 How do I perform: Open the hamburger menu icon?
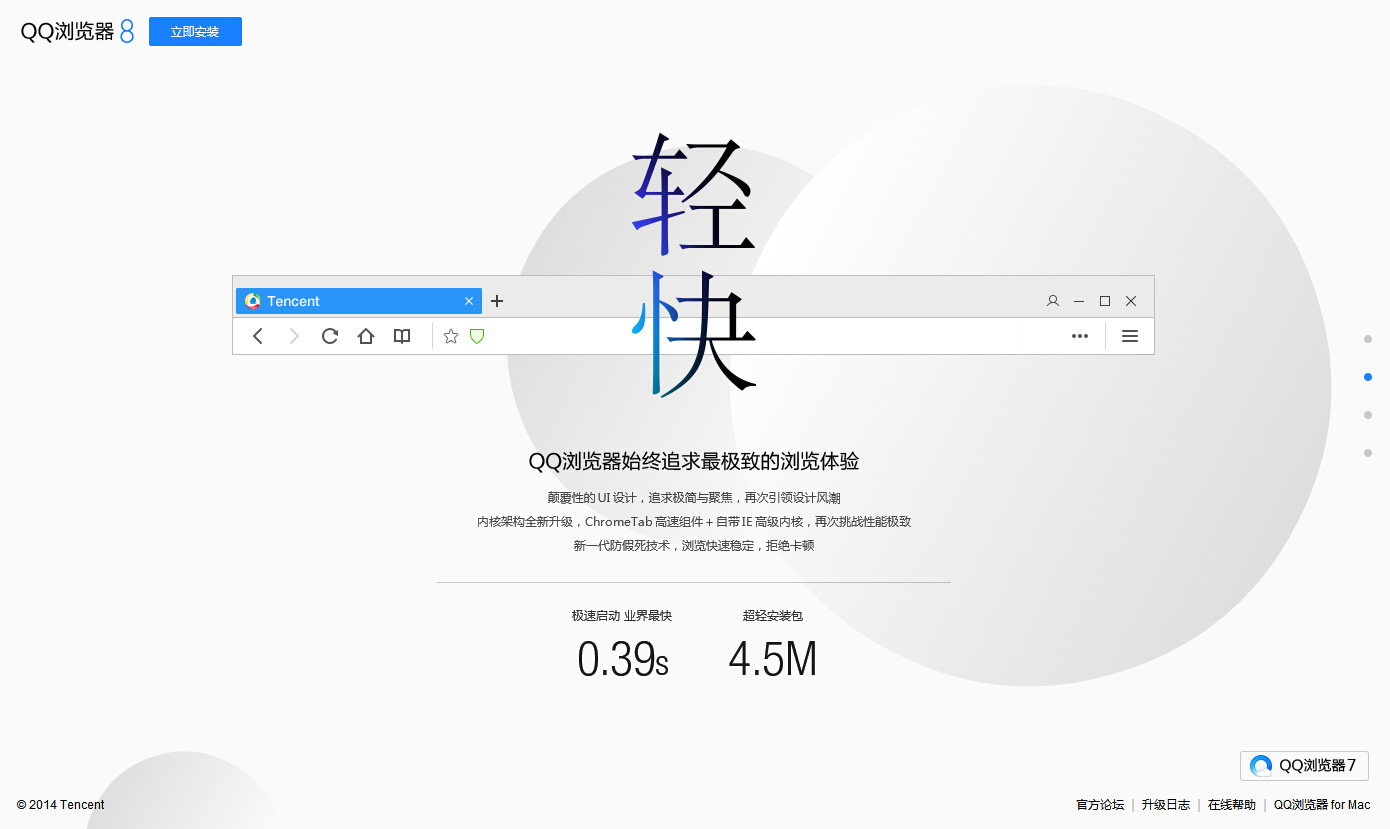(1130, 336)
